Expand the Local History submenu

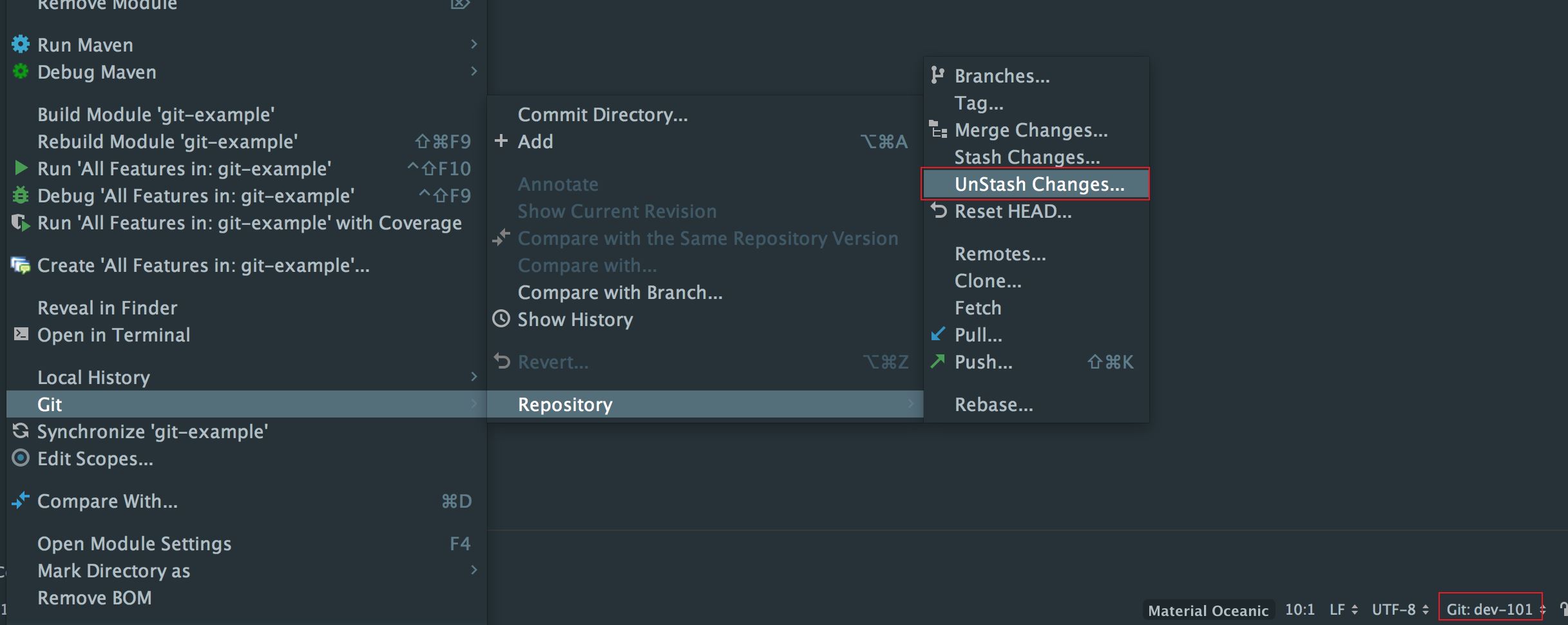tap(93, 377)
